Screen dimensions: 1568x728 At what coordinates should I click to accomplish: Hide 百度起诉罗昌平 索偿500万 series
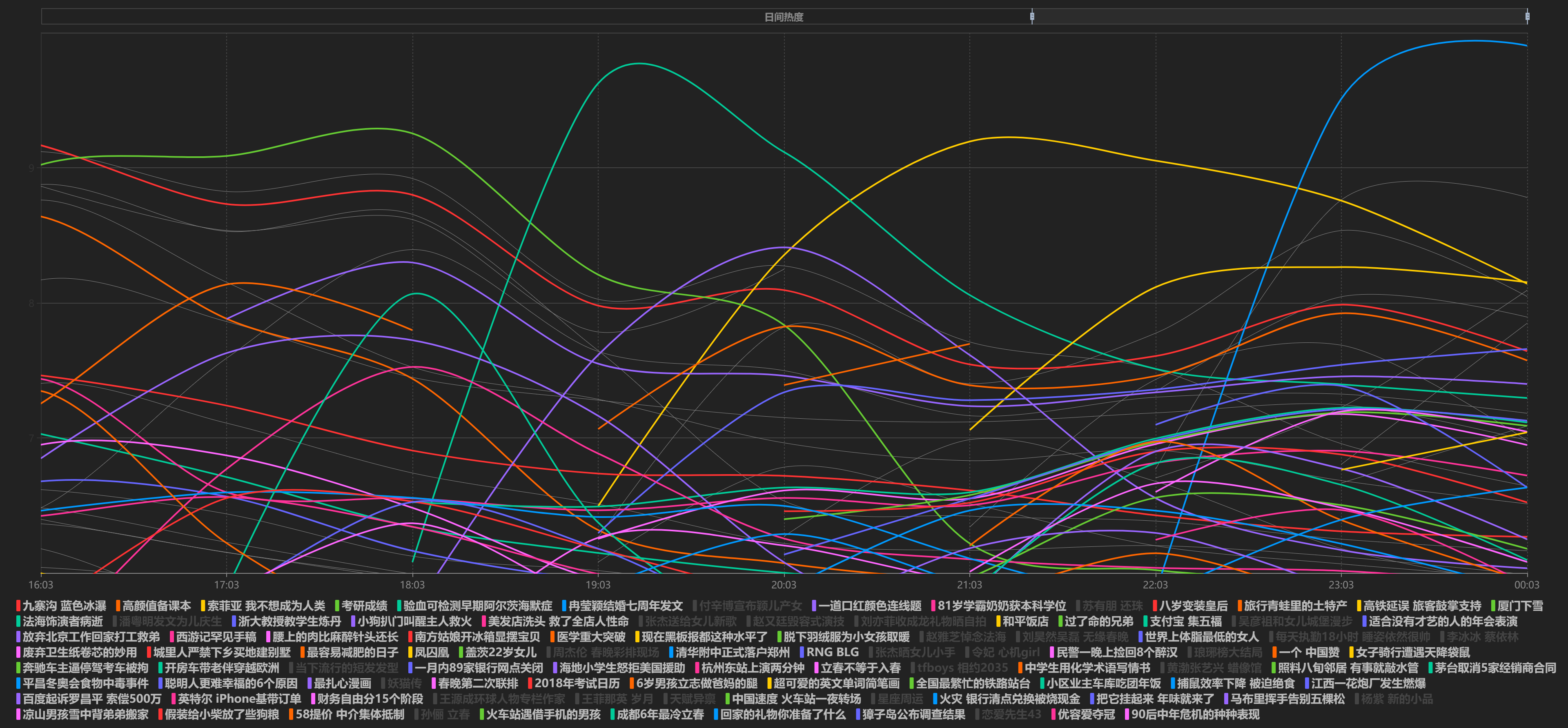(89, 699)
